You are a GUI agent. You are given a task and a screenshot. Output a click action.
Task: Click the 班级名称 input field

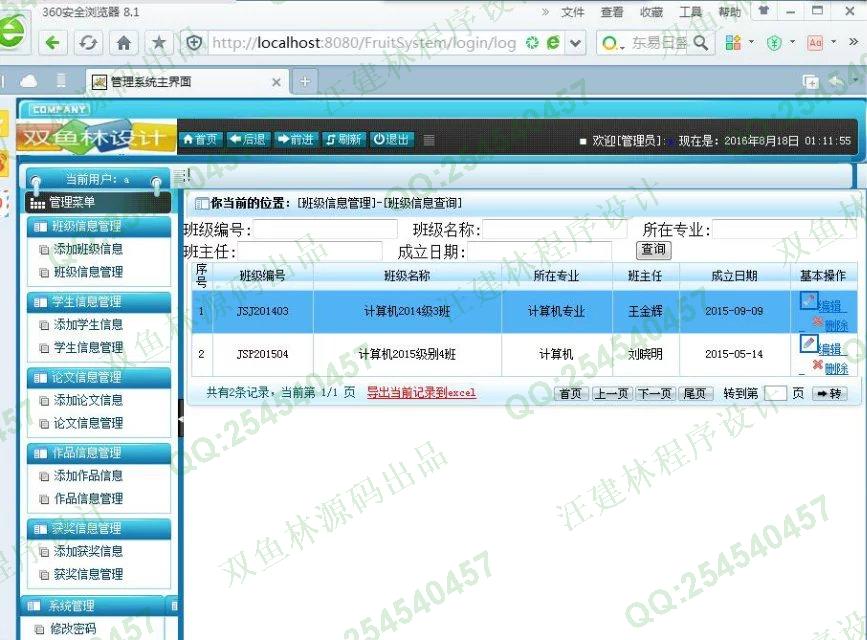click(x=553, y=230)
